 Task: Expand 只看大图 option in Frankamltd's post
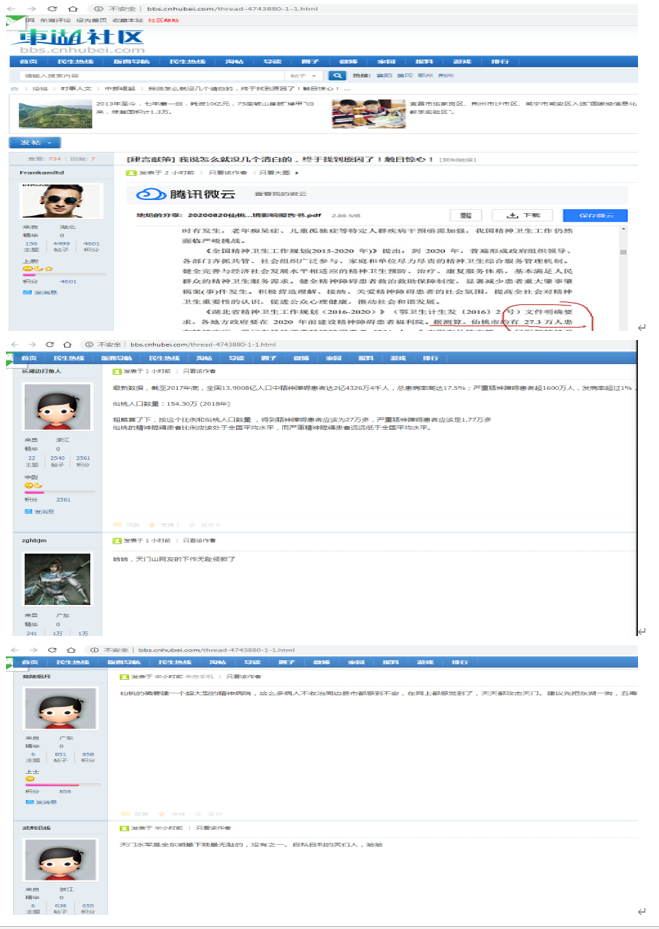click(279, 173)
